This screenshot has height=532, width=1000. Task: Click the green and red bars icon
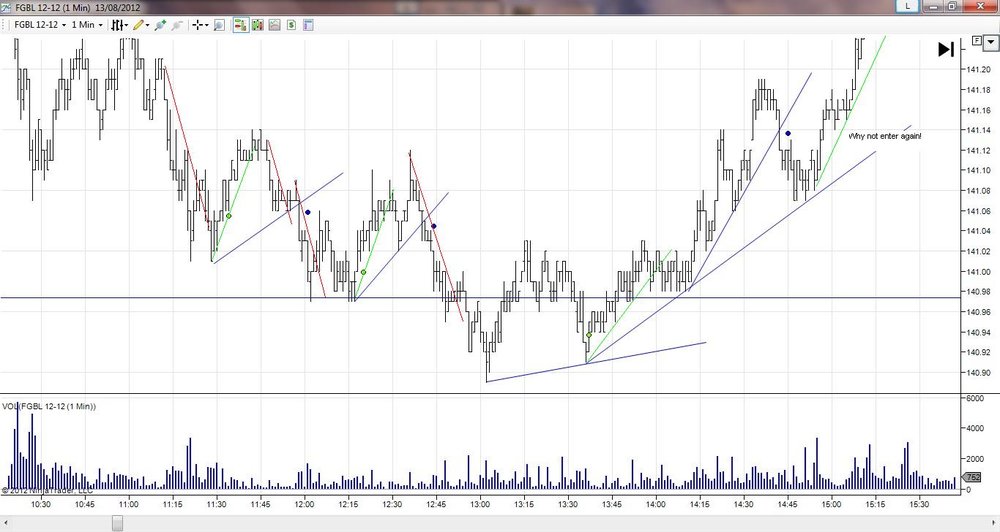(x=258, y=25)
